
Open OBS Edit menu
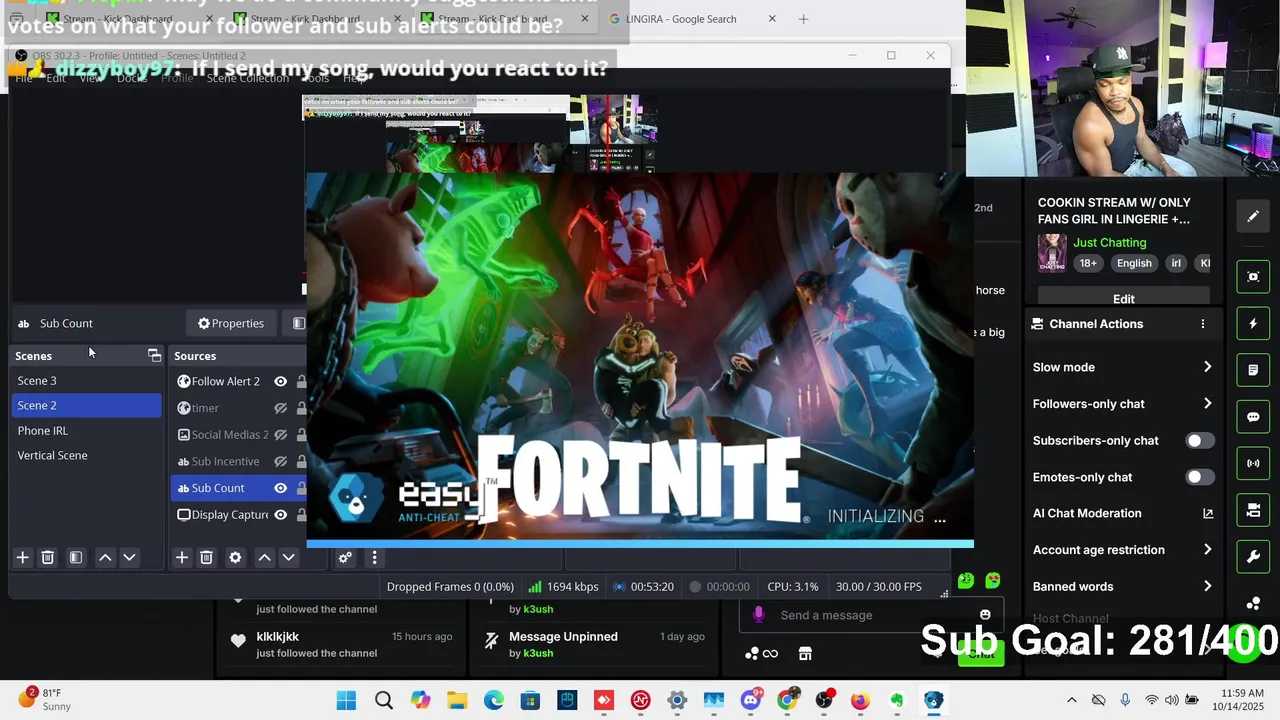point(56,78)
